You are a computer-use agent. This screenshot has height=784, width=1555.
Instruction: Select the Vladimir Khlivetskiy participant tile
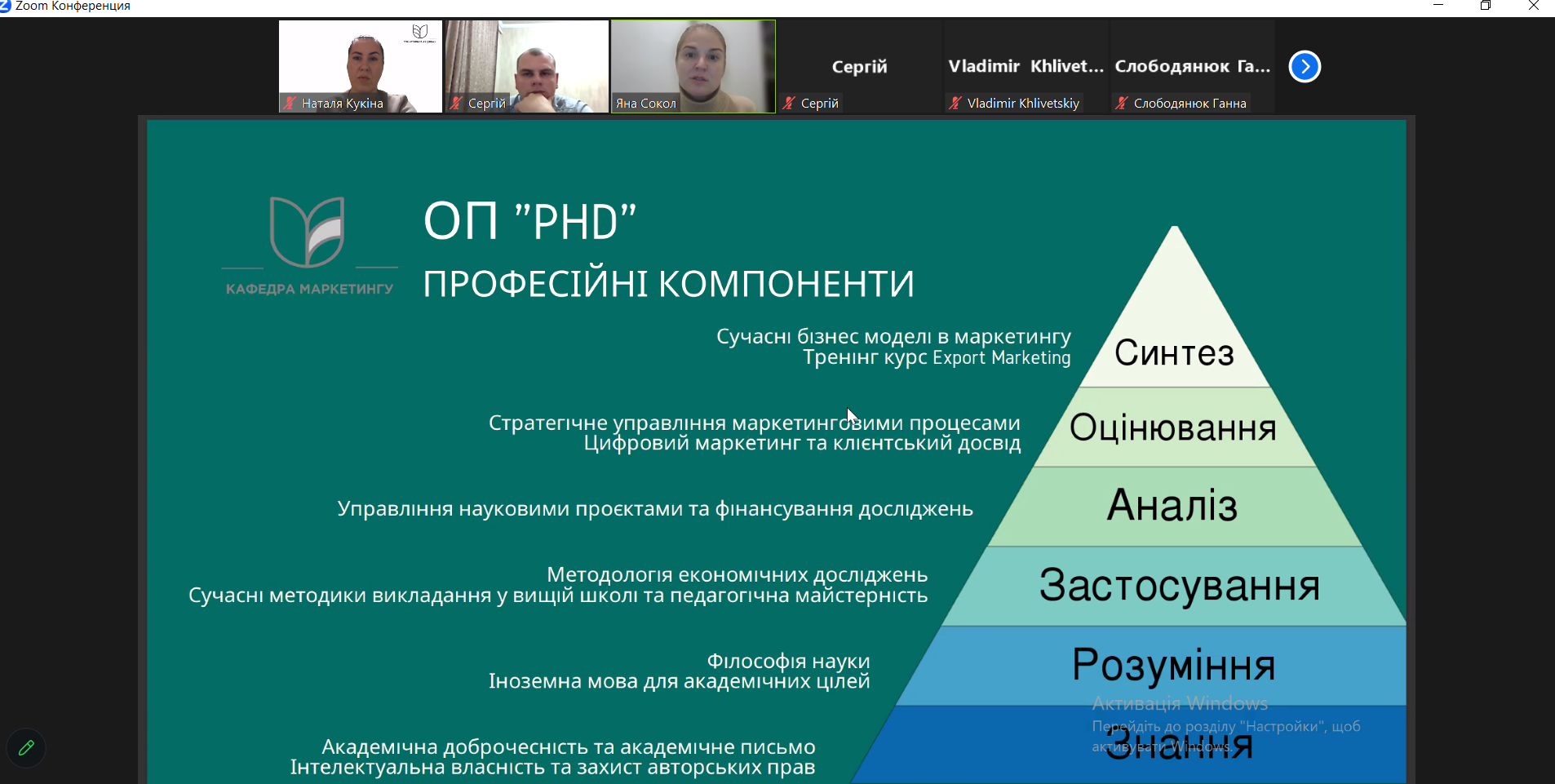click(x=1026, y=66)
